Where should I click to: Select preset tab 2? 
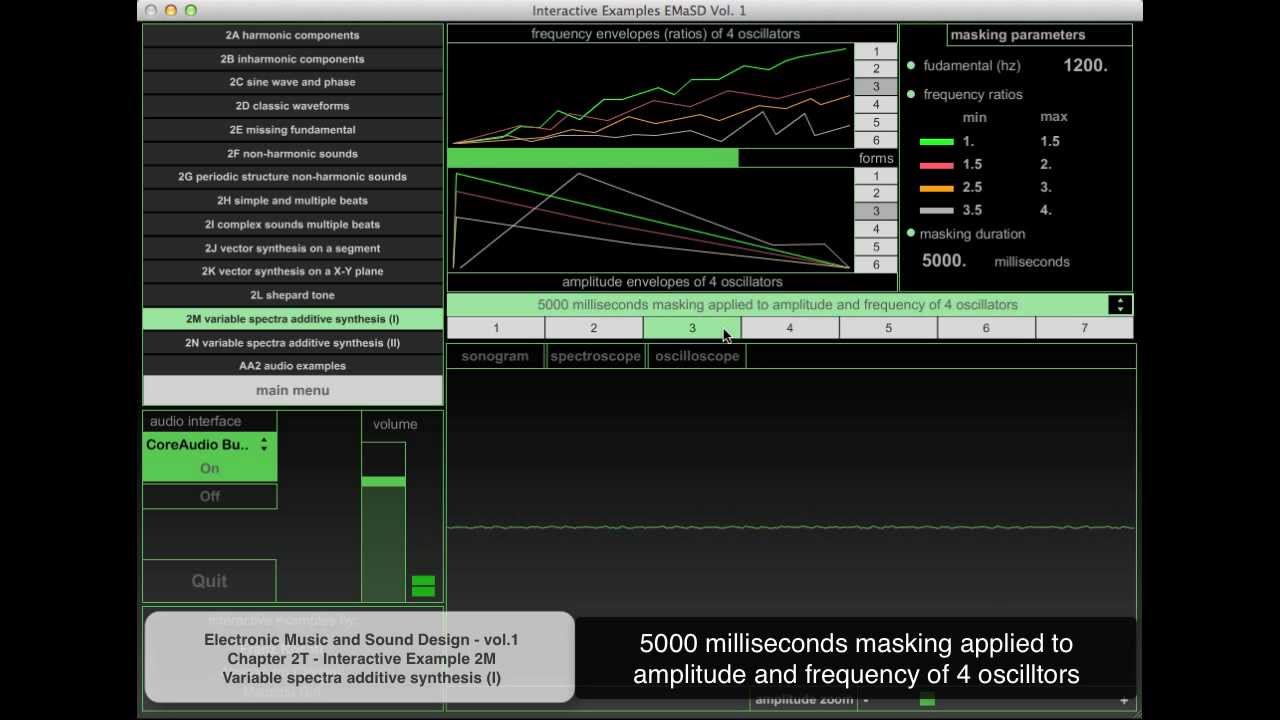pos(594,328)
